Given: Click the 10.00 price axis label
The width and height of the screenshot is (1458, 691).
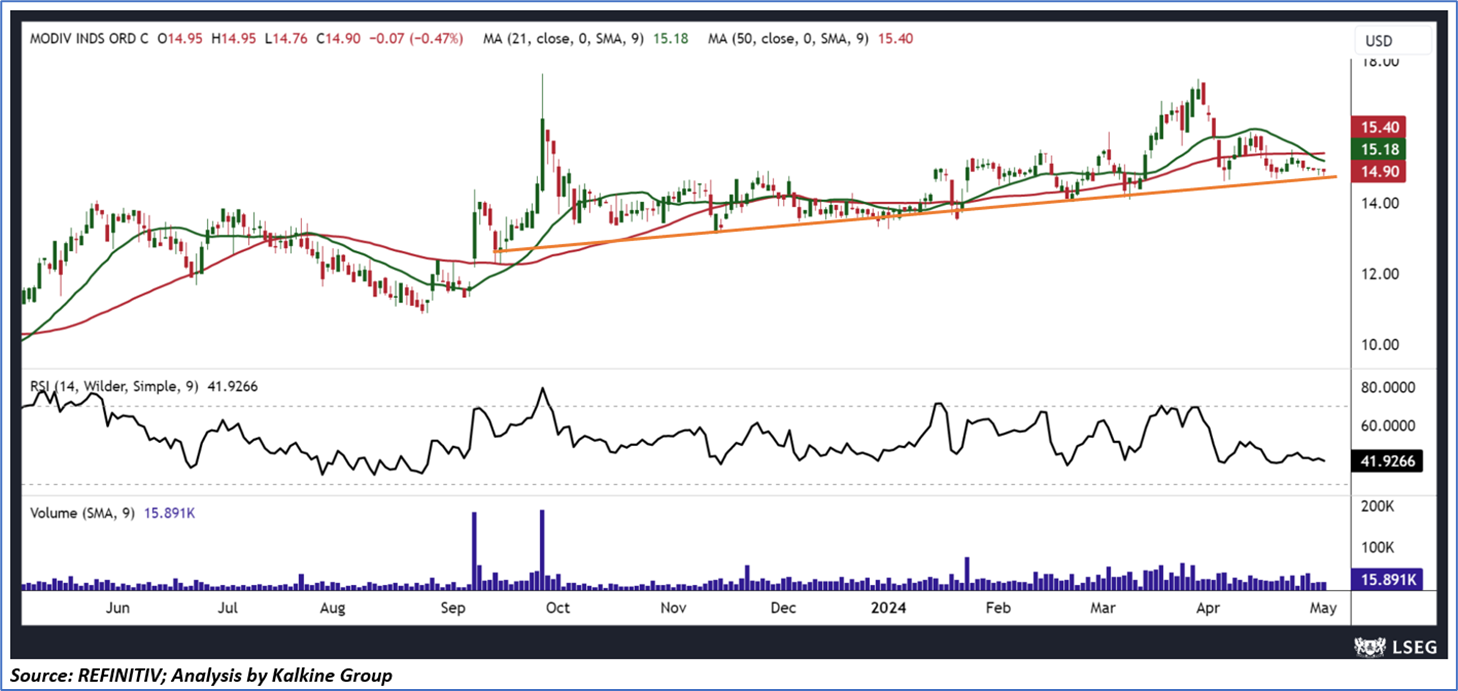Looking at the screenshot, I should coord(1381,345).
